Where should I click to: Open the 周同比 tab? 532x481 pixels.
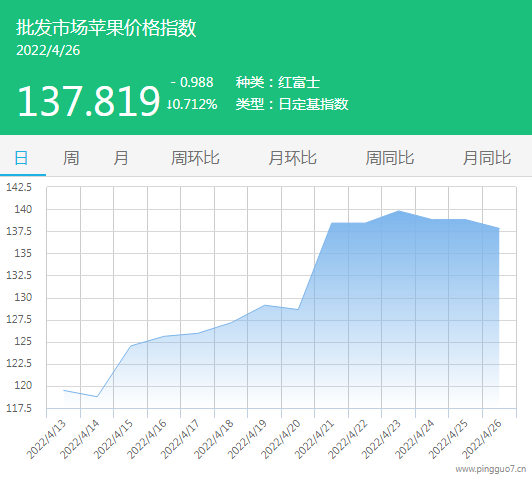point(390,158)
